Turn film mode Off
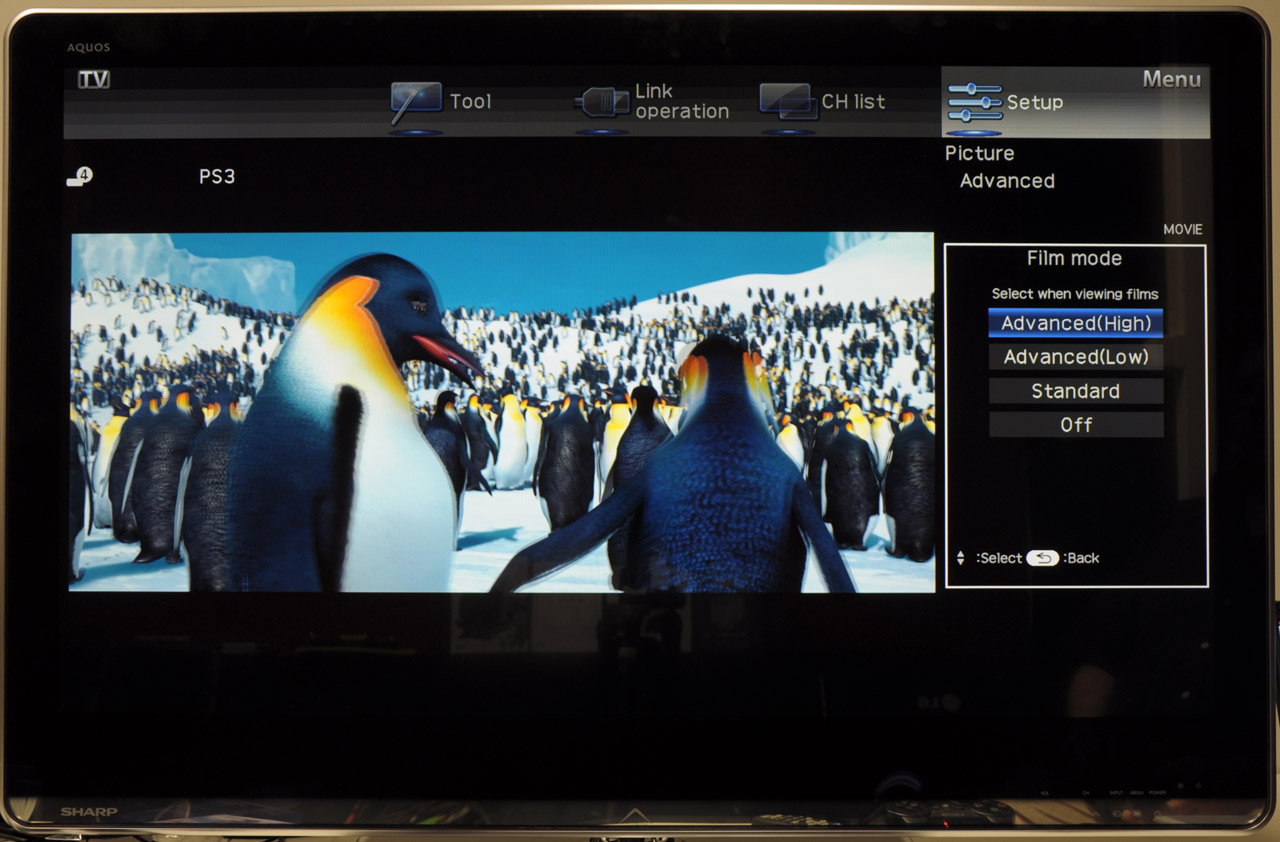Image resolution: width=1280 pixels, height=842 pixels. pos(1076,425)
